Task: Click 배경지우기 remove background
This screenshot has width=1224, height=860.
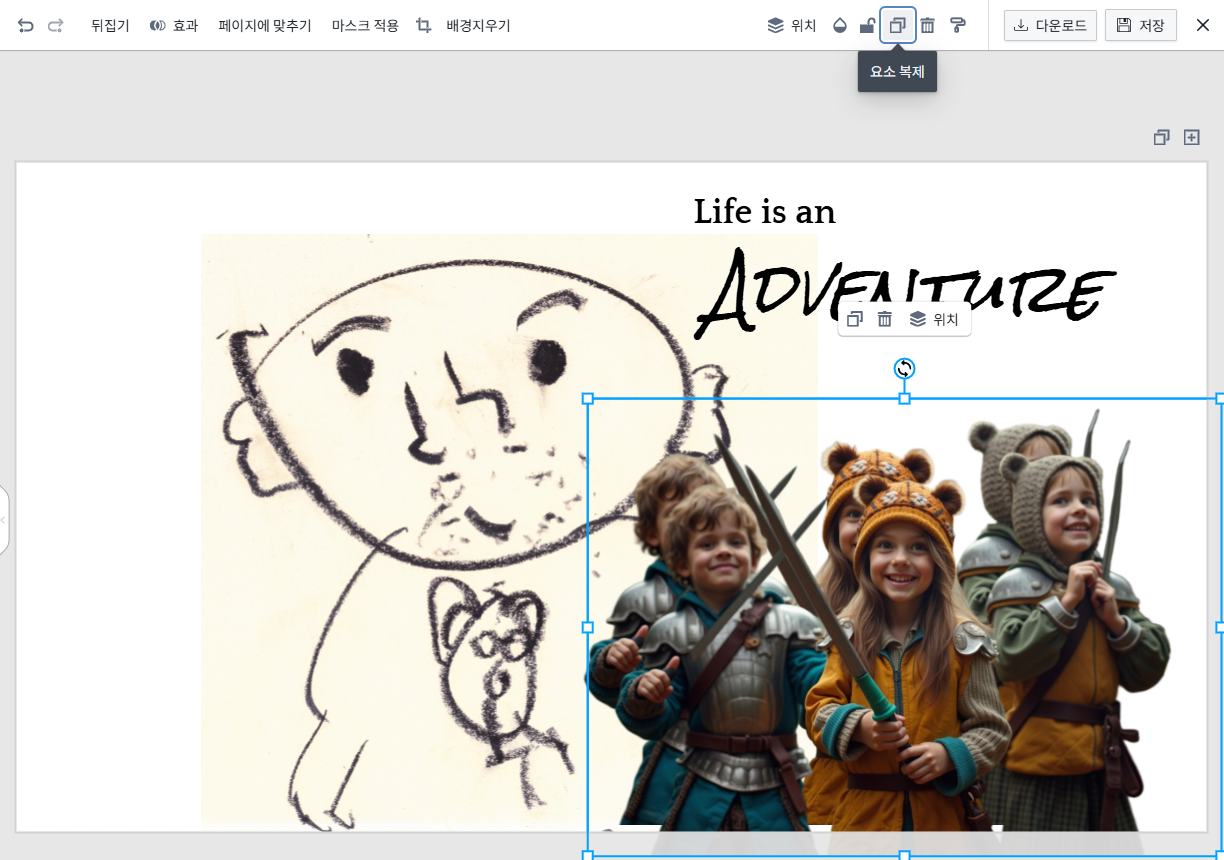Action: pyautogui.click(x=478, y=25)
